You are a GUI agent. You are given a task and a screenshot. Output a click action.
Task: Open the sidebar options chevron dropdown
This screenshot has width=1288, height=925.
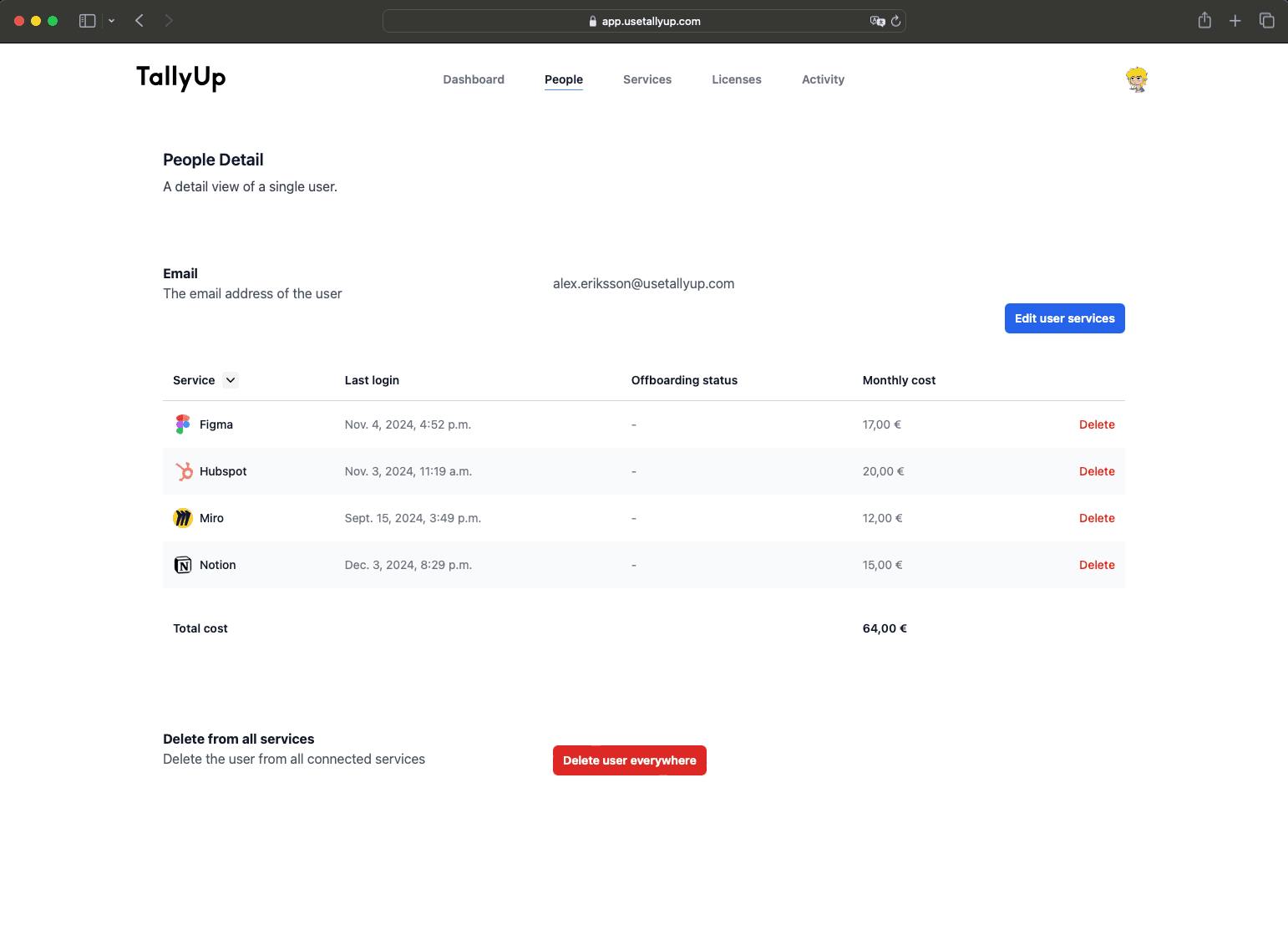111,21
